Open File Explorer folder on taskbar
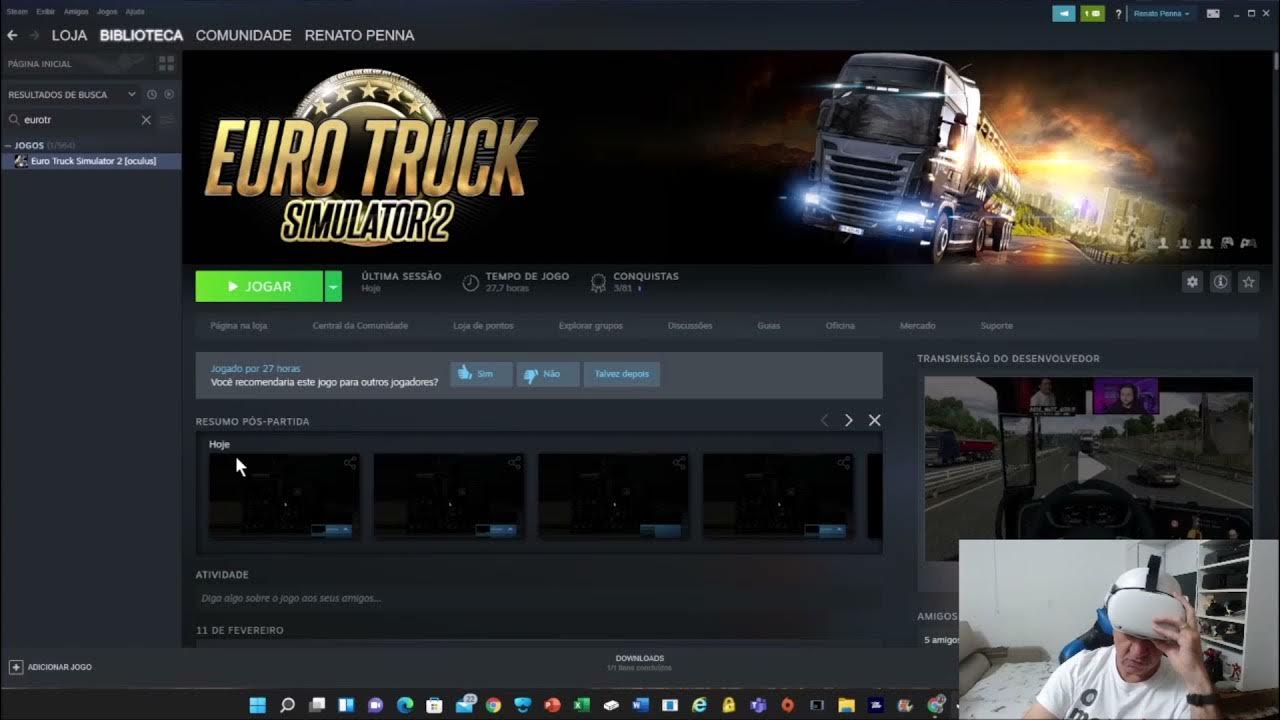This screenshot has height=720, width=1280. pyautogui.click(x=846, y=705)
